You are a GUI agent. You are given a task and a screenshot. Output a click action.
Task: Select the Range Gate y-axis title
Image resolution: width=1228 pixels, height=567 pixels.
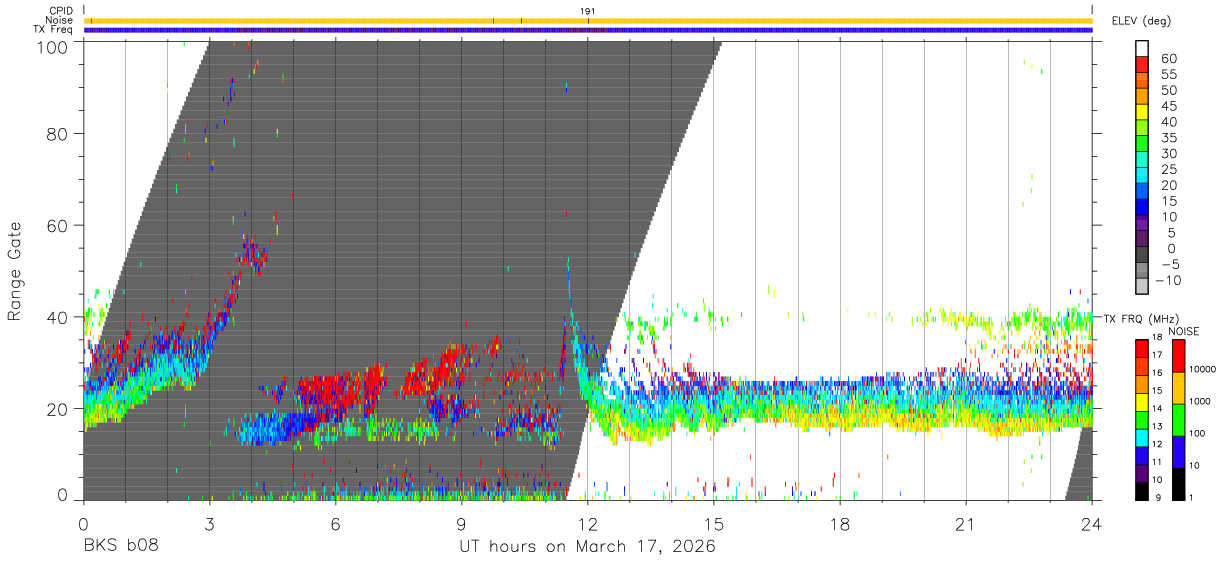click(15, 271)
